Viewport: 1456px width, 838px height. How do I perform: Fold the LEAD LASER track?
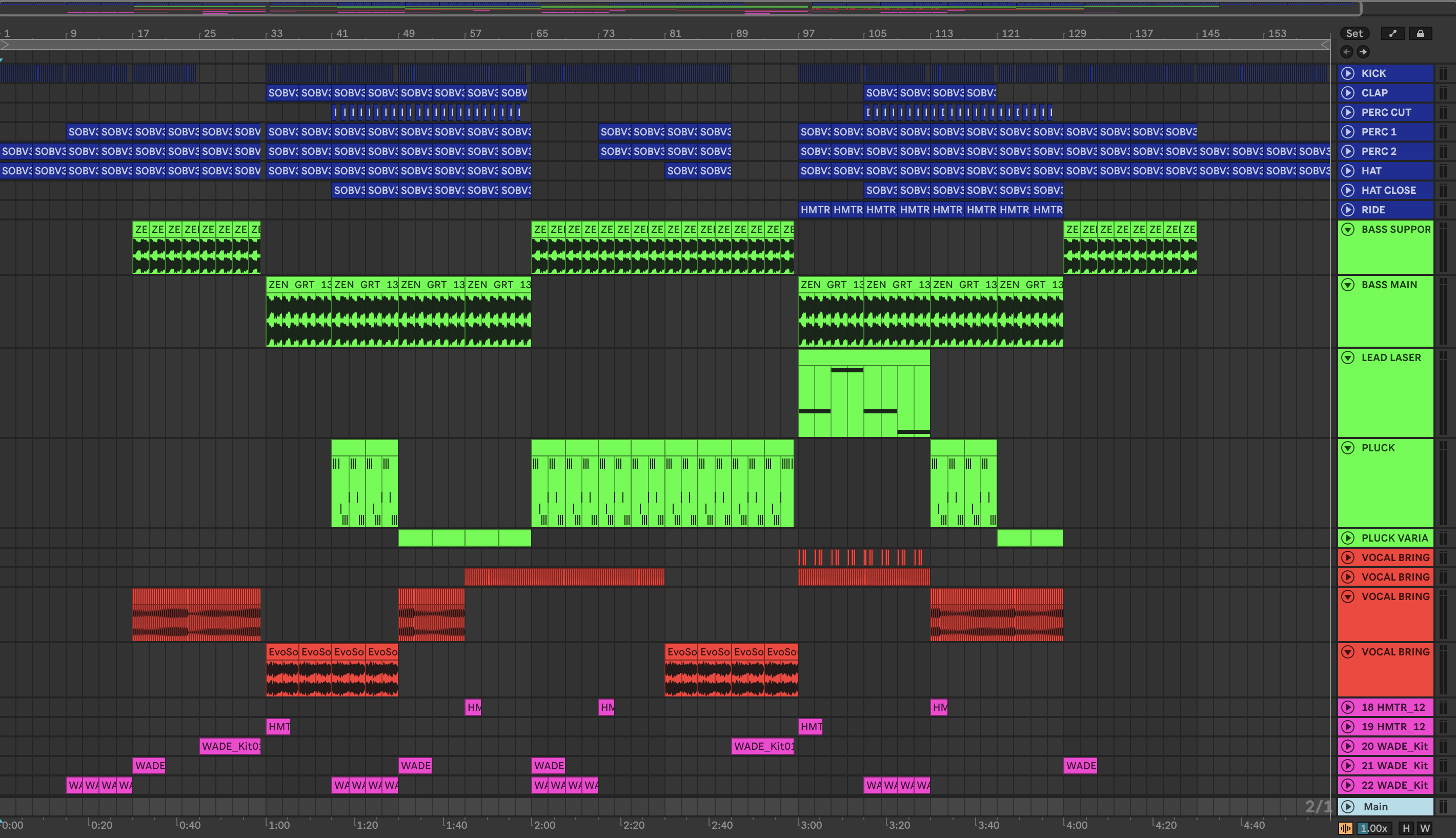pyautogui.click(x=1348, y=357)
